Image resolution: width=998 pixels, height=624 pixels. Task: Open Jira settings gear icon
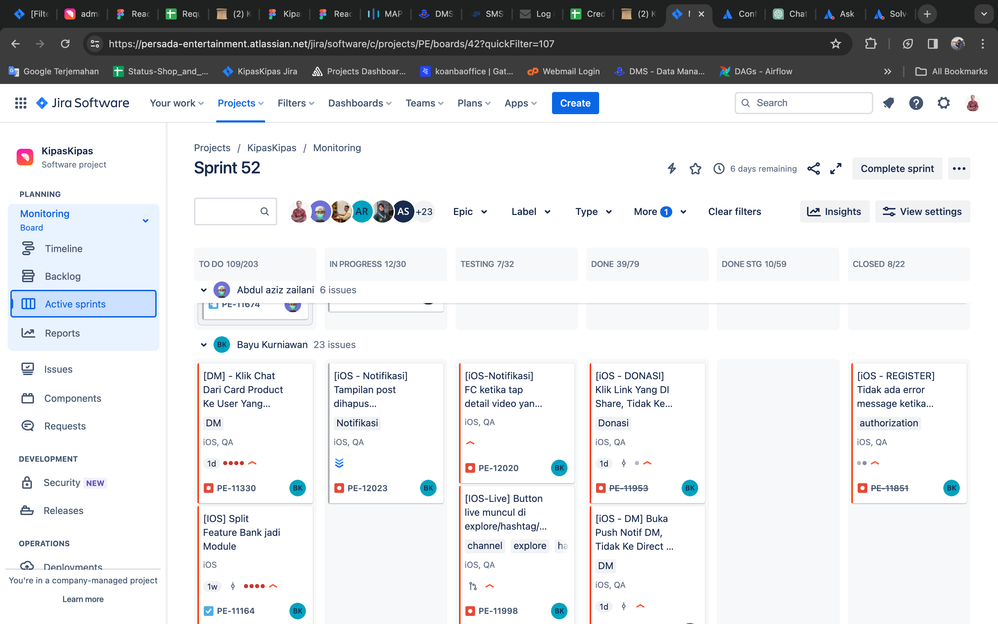tap(944, 103)
